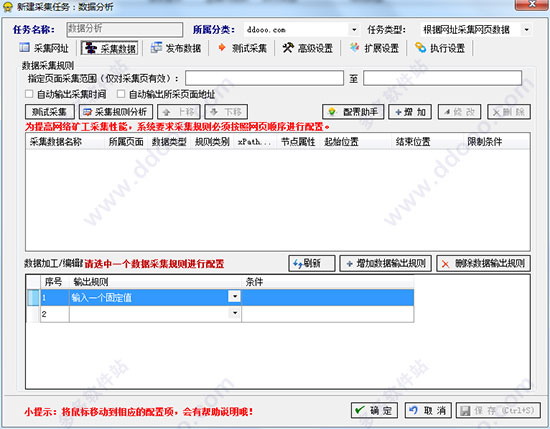
Task: Open 高级设置 tools icon
Action: click(x=288, y=48)
